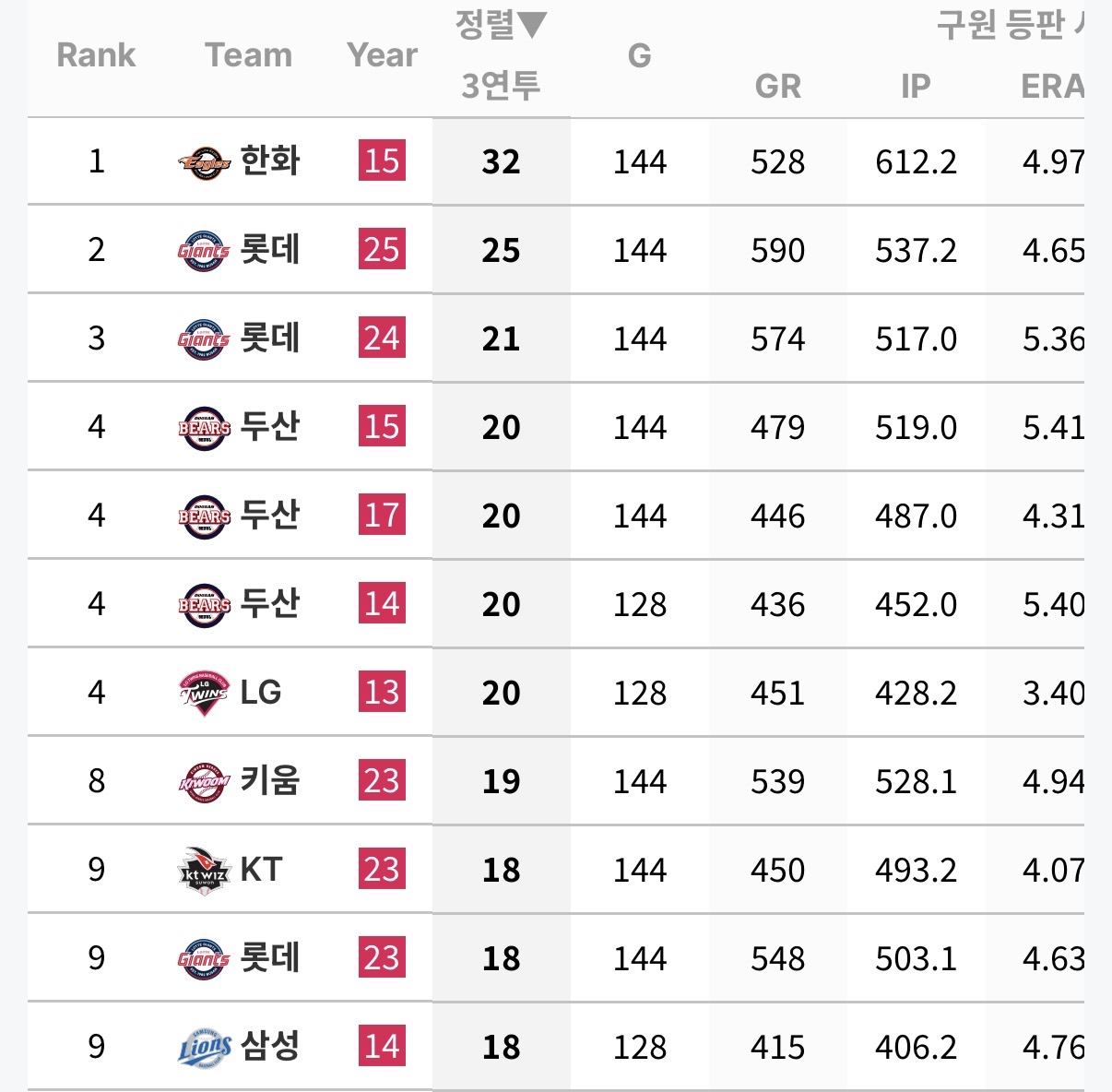Screen dimensions: 1112x1092
Task: Click the Rank column header
Action: [x=96, y=55]
